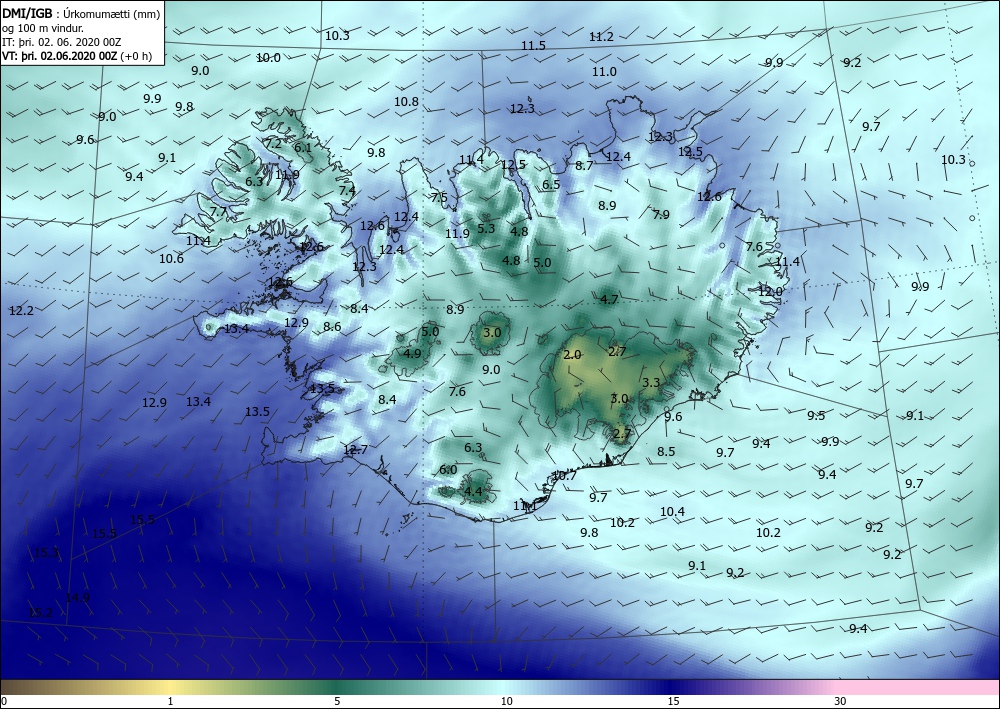Click the map value '14.9'
This screenshot has height=709, width=1000.
(x=77, y=597)
